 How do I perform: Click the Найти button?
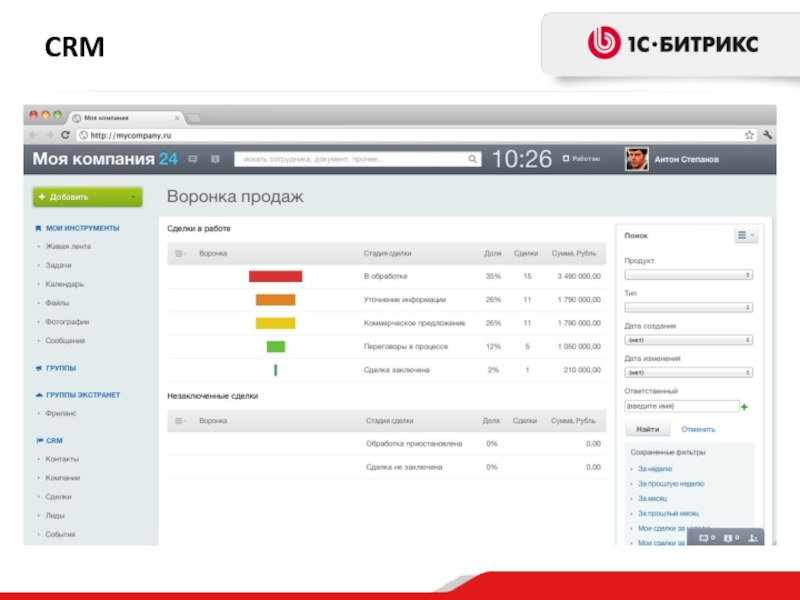[x=647, y=429]
